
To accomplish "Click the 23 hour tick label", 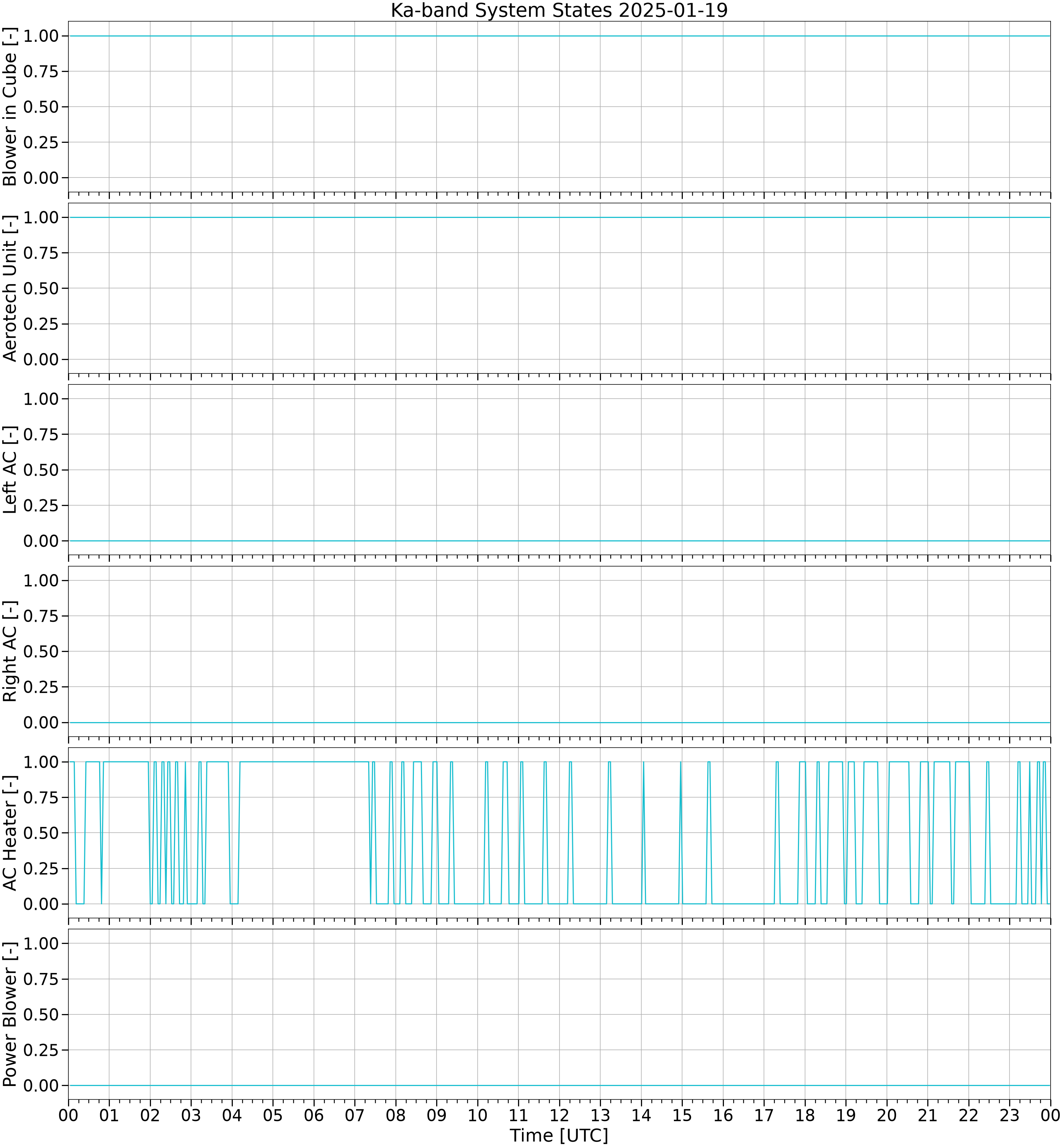I will [1009, 1115].
